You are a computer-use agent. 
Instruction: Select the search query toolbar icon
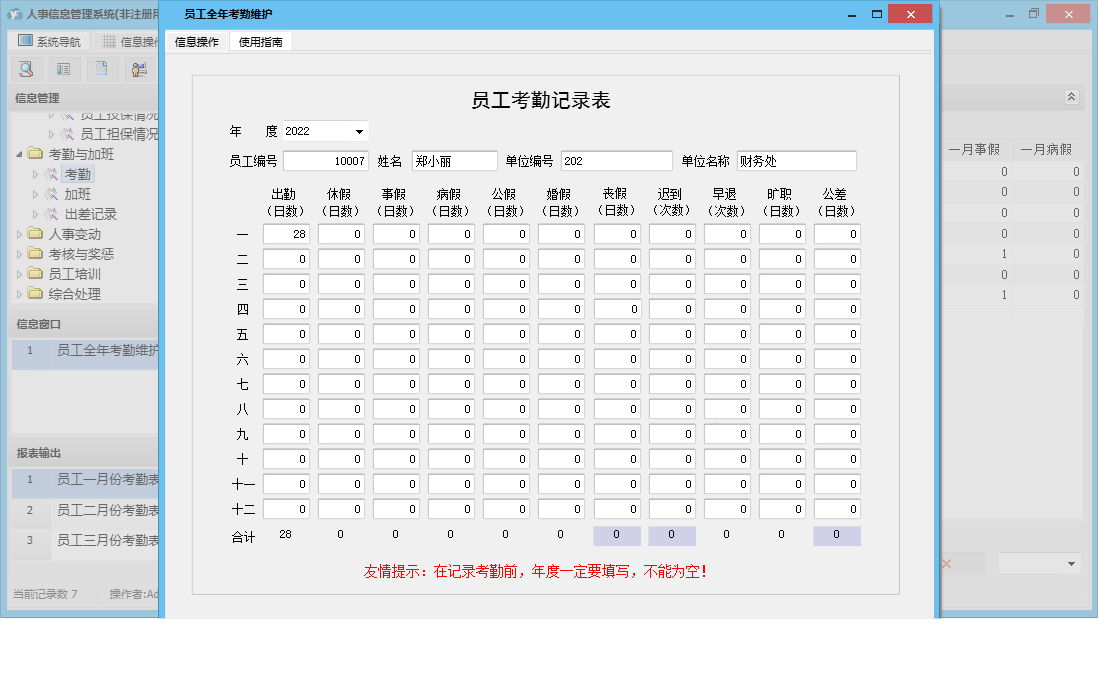pos(26,68)
